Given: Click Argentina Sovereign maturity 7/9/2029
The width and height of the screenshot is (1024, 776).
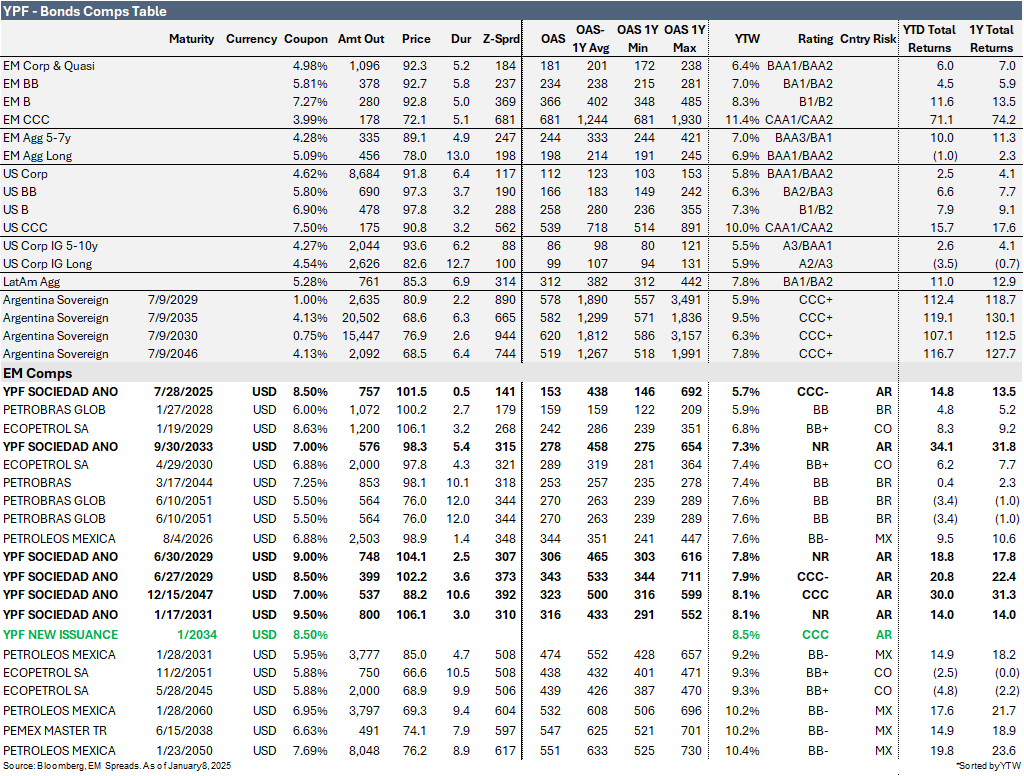Looking at the screenshot, I should click(173, 300).
